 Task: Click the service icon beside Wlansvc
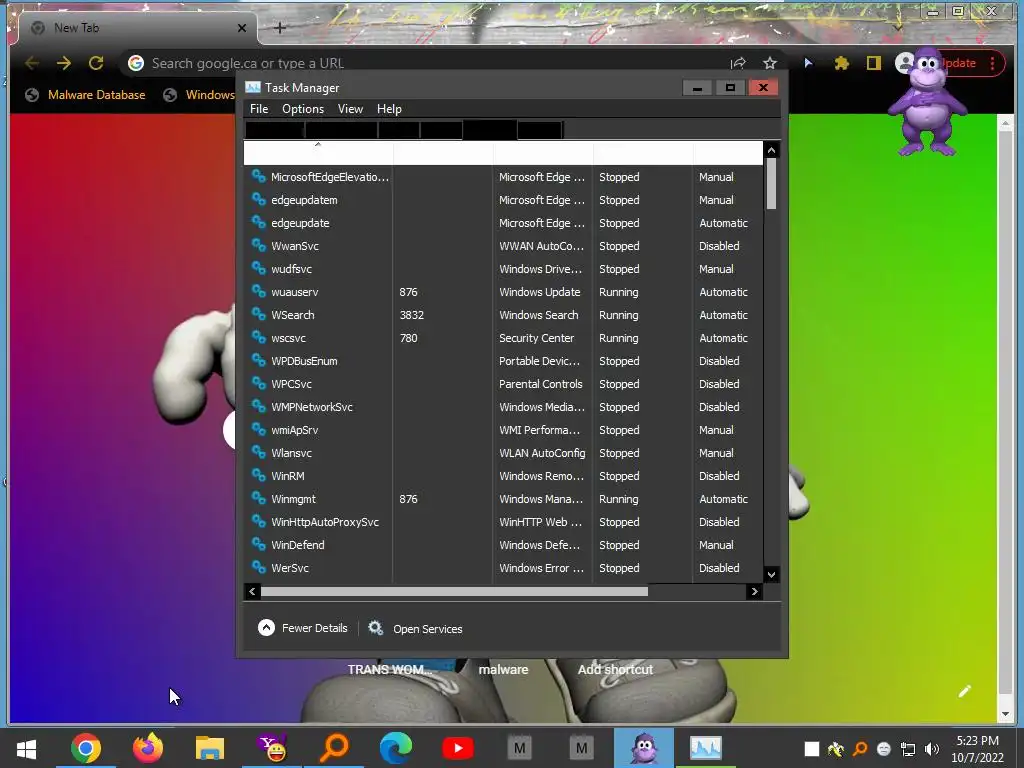pyautogui.click(x=259, y=452)
